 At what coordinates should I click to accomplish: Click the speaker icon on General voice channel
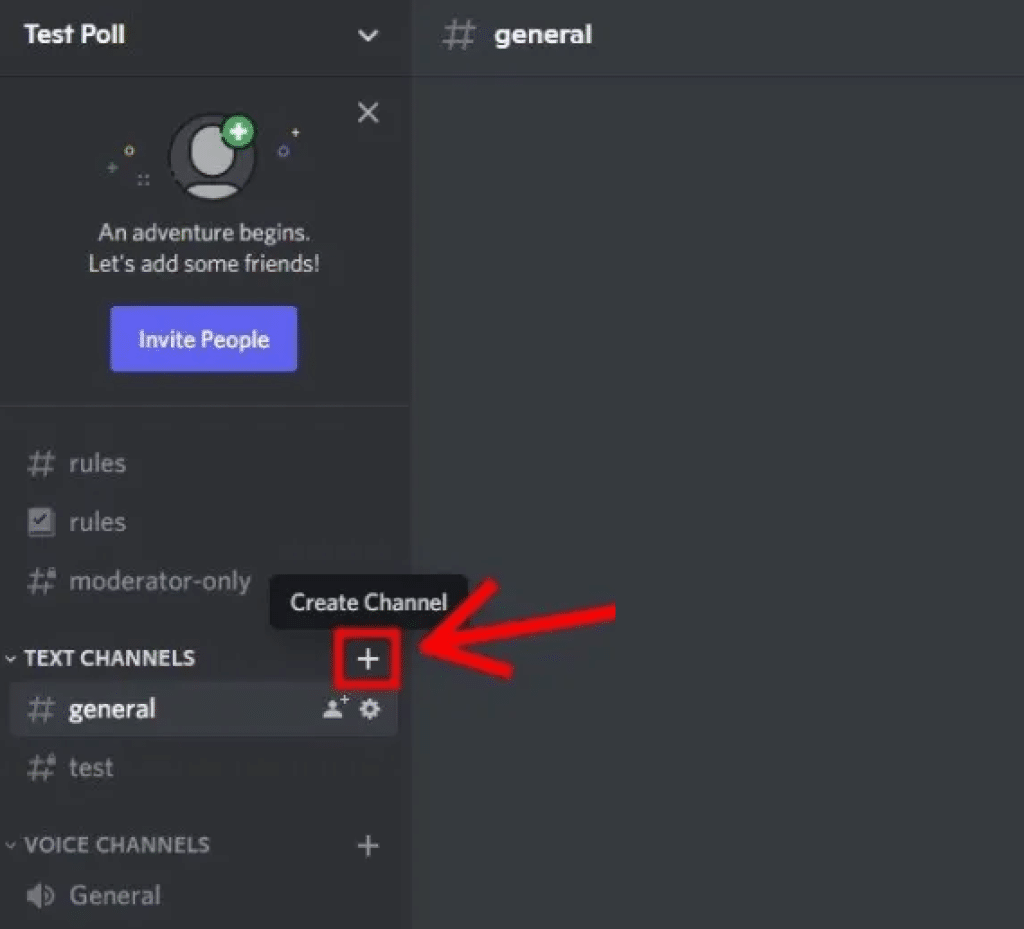coord(38,895)
